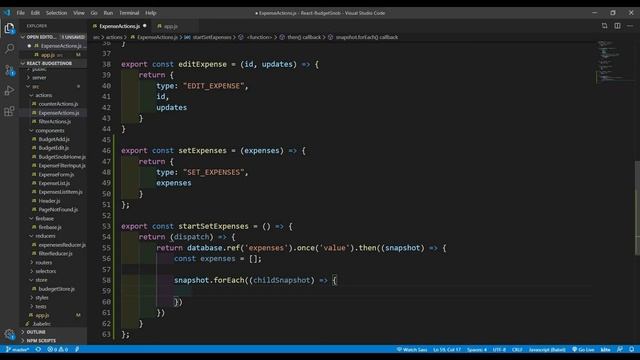Switch to the ExpenseActions.js editor tab
This screenshot has height=360, width=640.
tap(120, 26)
